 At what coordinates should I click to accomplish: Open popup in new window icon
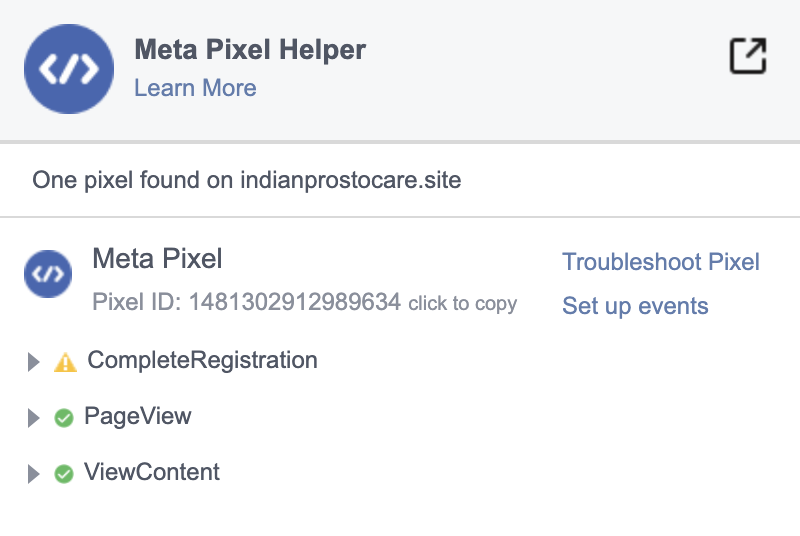coord(748,56)
